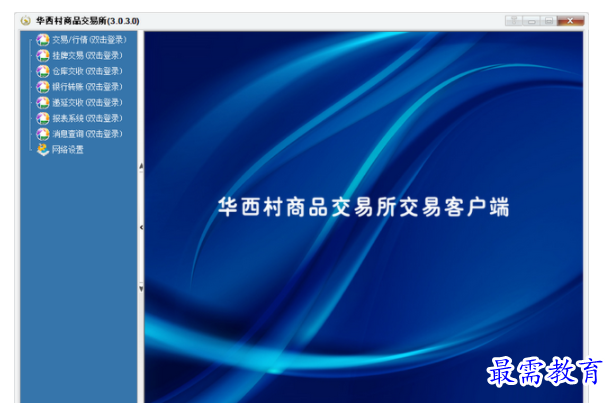Select the 银行转账 entry icon
Image resolution: width=611 pixels, height=403 pixels.
tap(43, 87)
